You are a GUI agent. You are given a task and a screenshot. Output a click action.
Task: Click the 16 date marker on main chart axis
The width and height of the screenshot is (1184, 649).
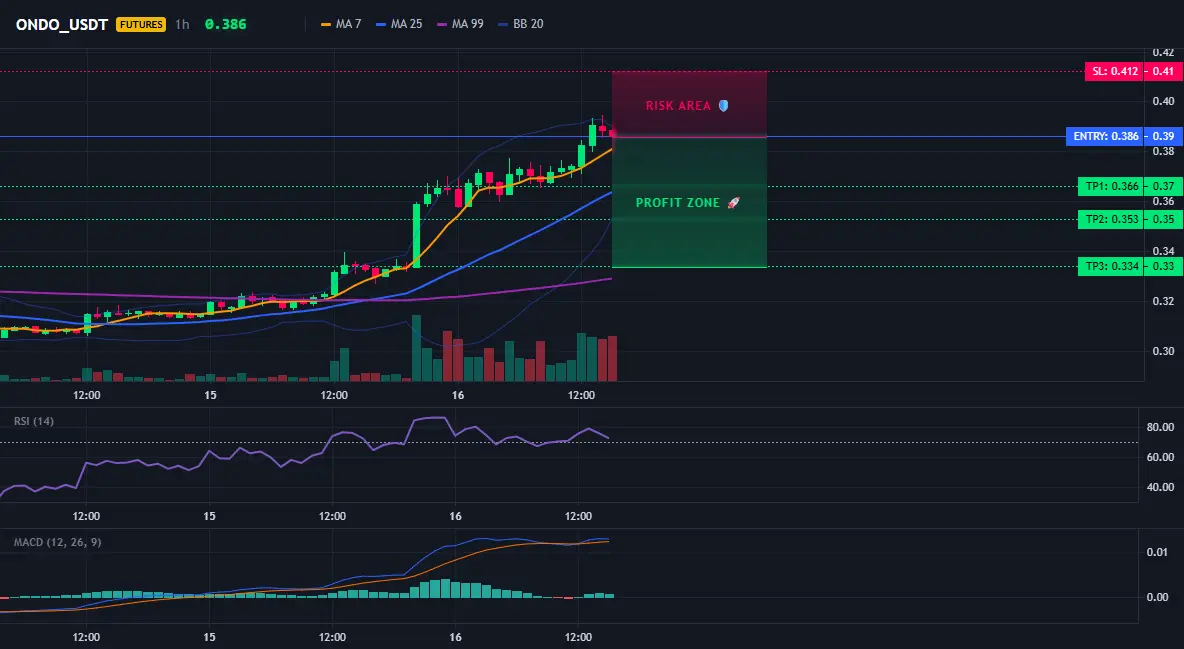(458, 395)
